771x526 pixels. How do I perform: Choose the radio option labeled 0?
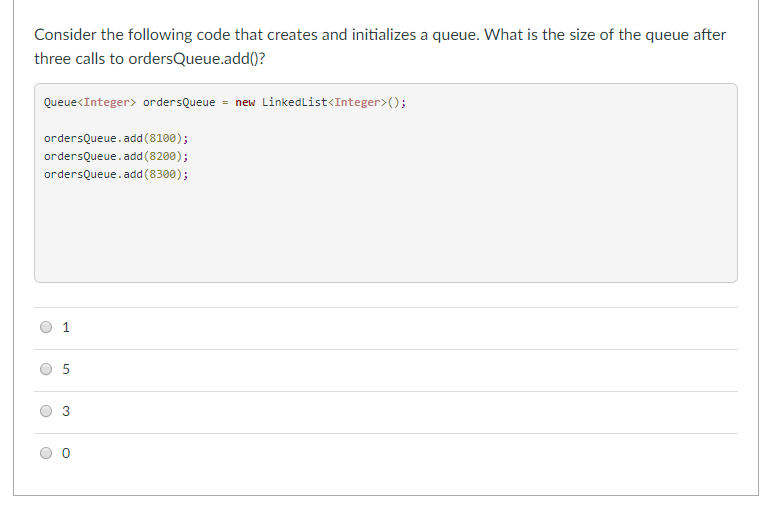[x=46, y=453]
